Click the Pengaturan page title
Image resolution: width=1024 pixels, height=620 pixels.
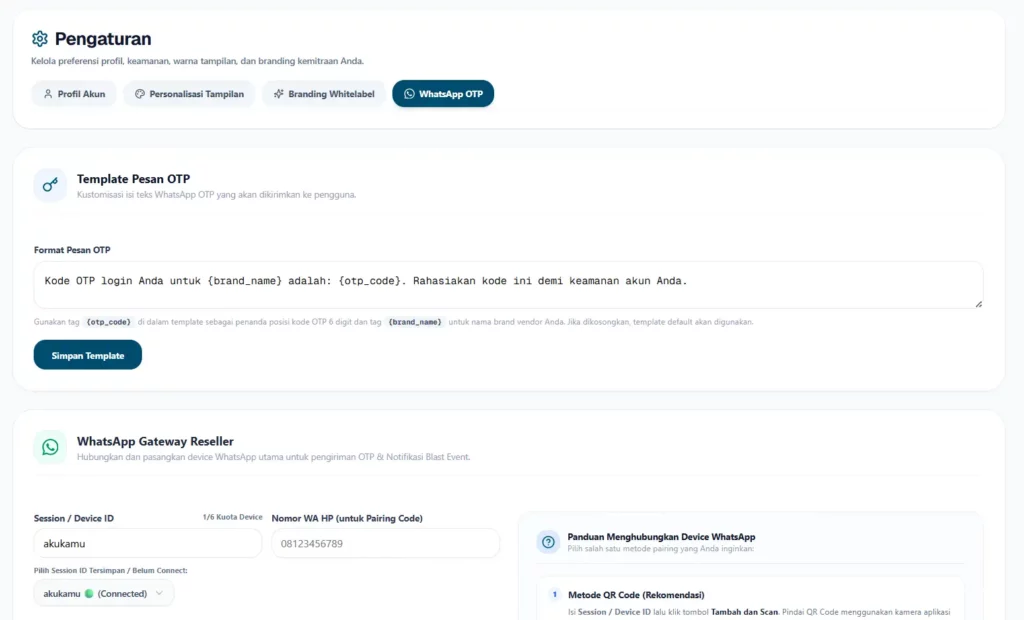pyautogui.click(x=103, y=39)
